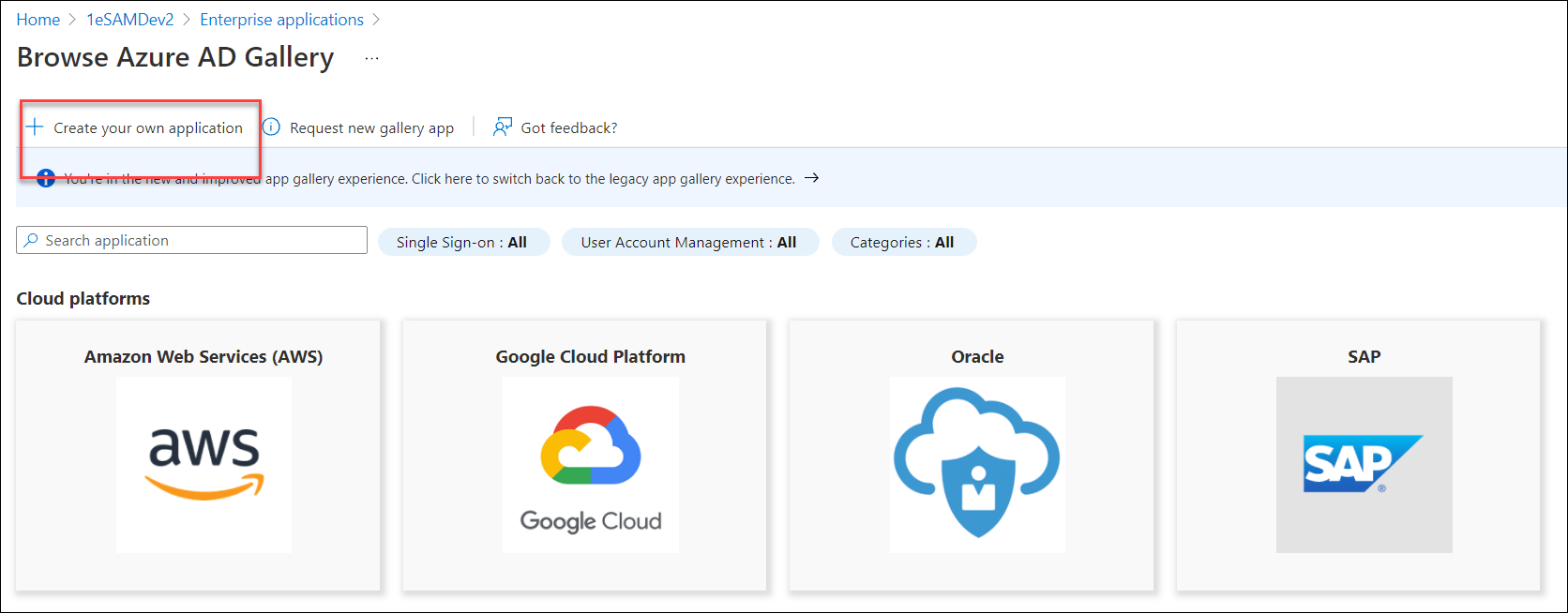Go to Home in the breadcrumb

coord(38,20)
